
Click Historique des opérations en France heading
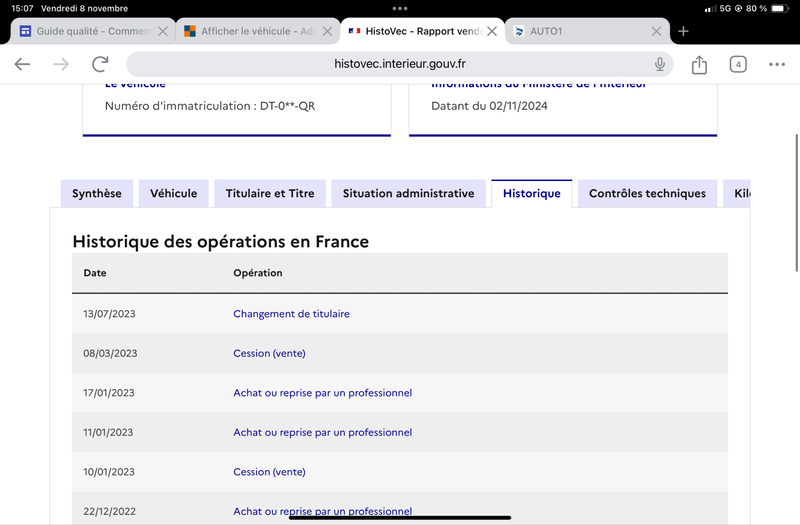[220, 241]
